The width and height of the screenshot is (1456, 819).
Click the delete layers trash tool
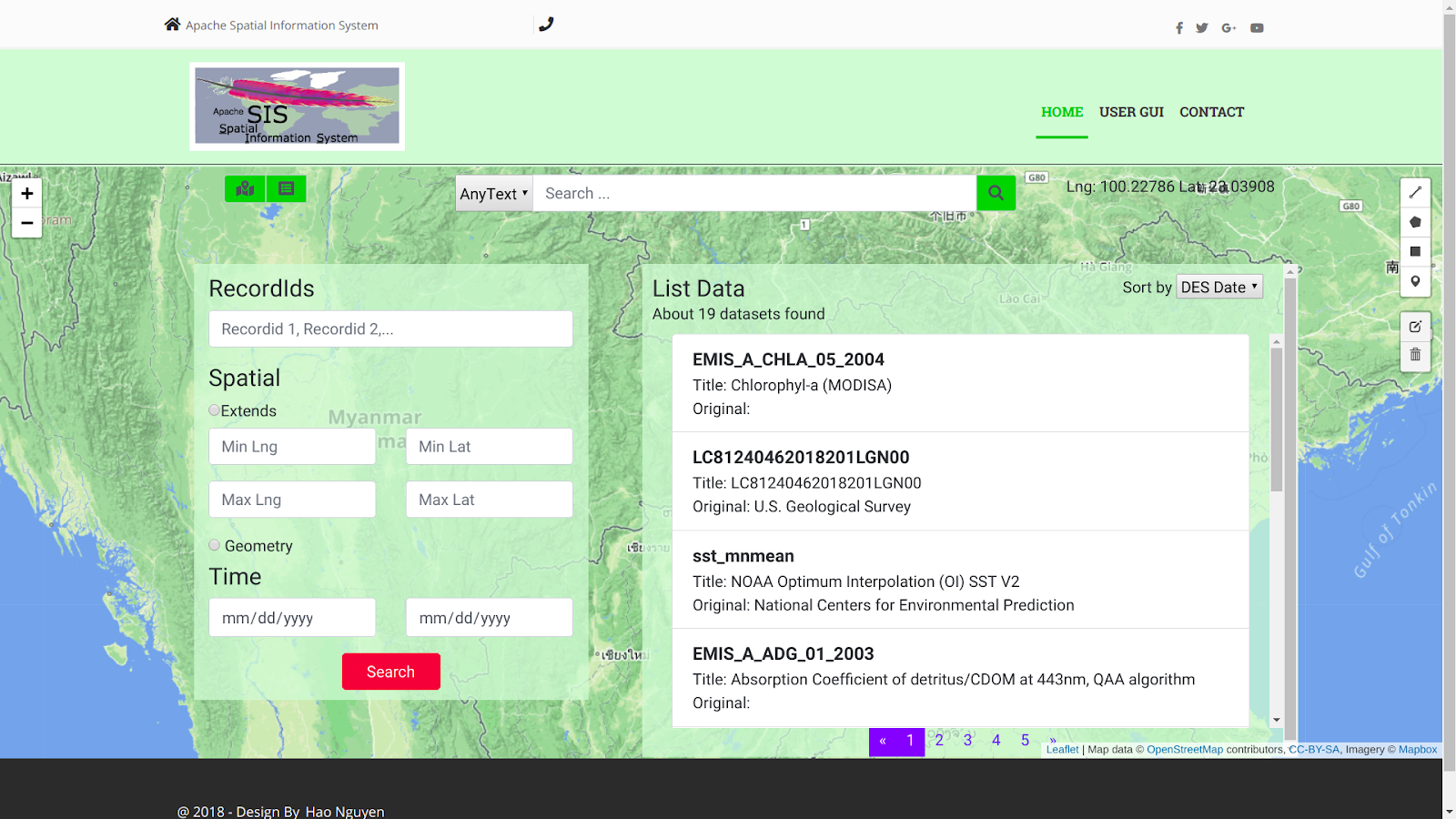coord(1415,356)
